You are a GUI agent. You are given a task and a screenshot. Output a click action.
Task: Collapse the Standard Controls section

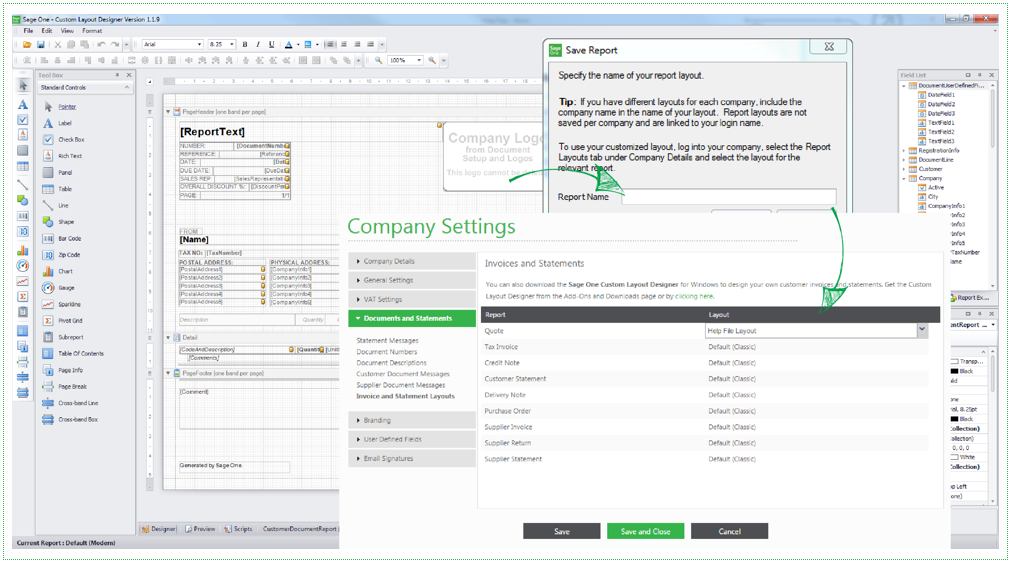point(126,88)
